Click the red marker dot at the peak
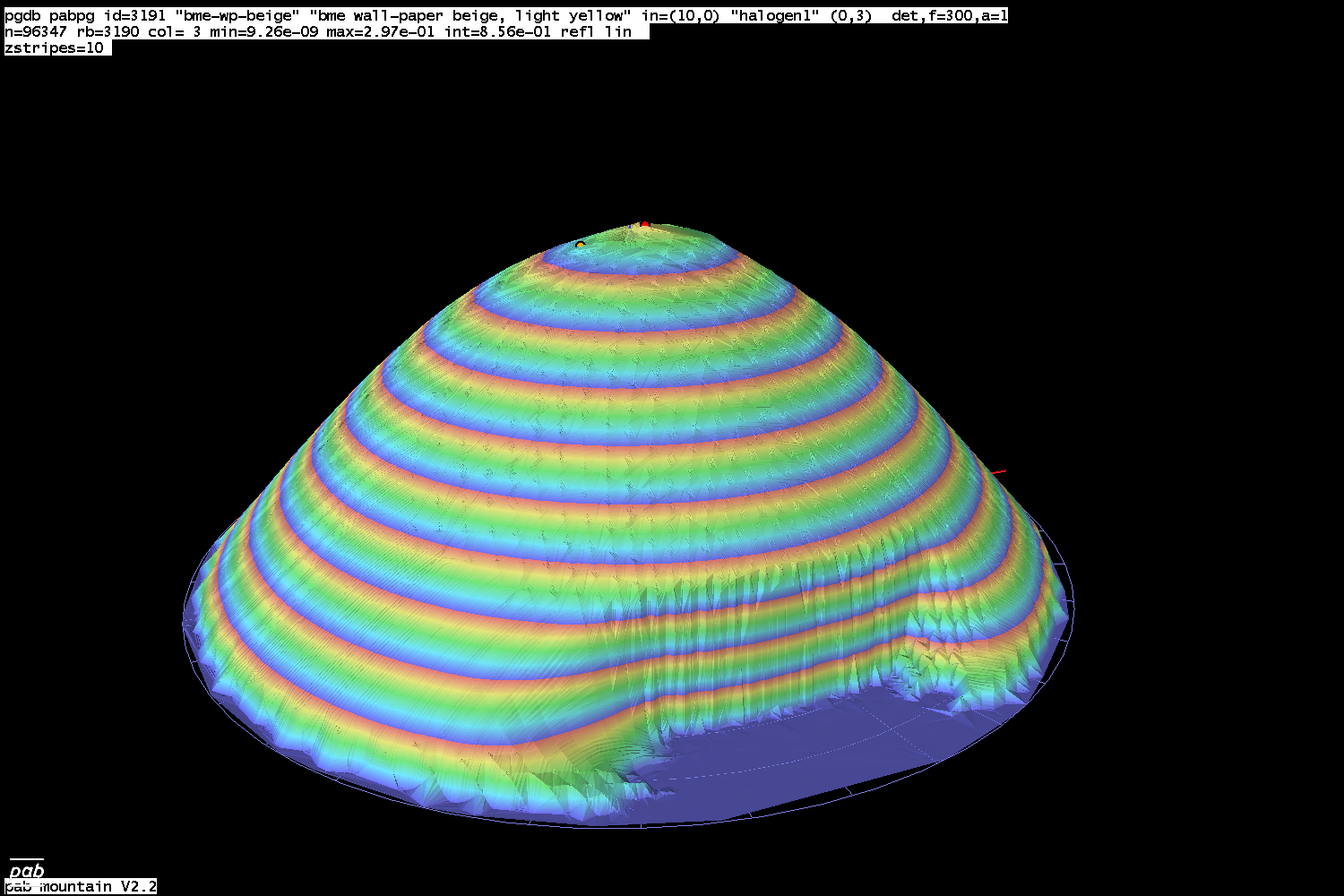1344x896 pixels. pos(644,224)
